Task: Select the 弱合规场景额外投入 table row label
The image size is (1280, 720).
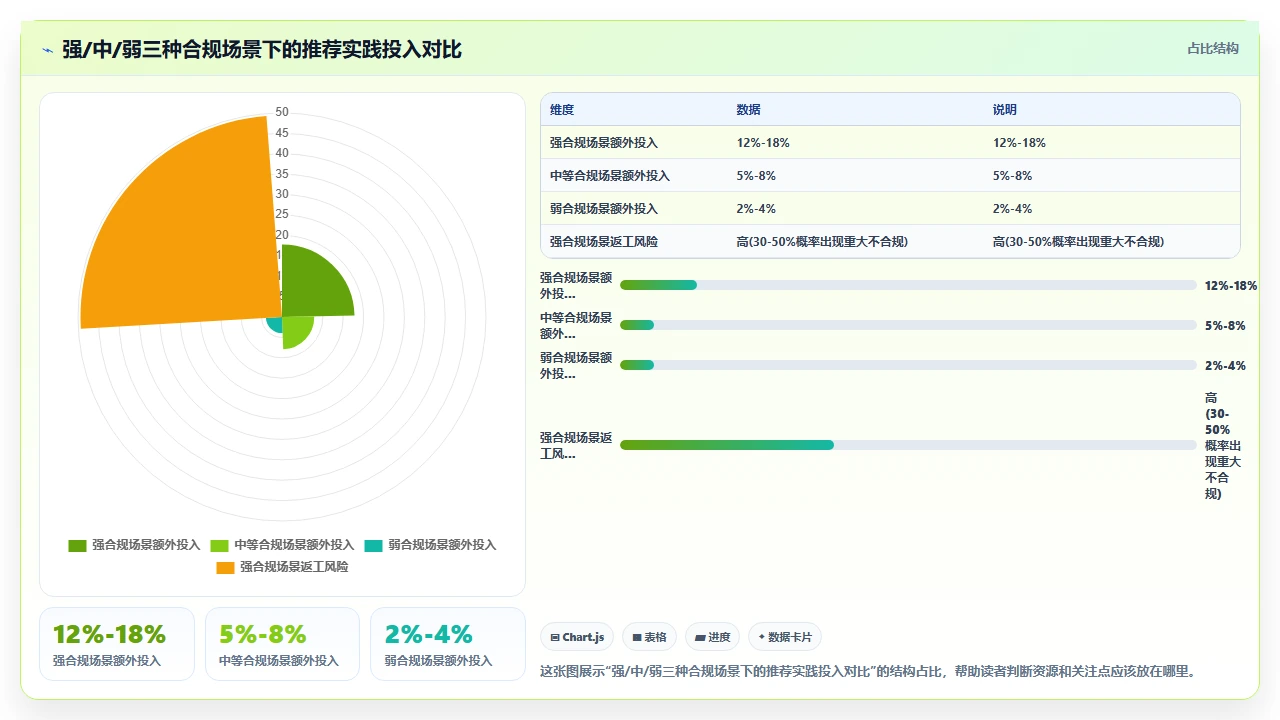Action: pyautogui.click(x=604, y=209)
